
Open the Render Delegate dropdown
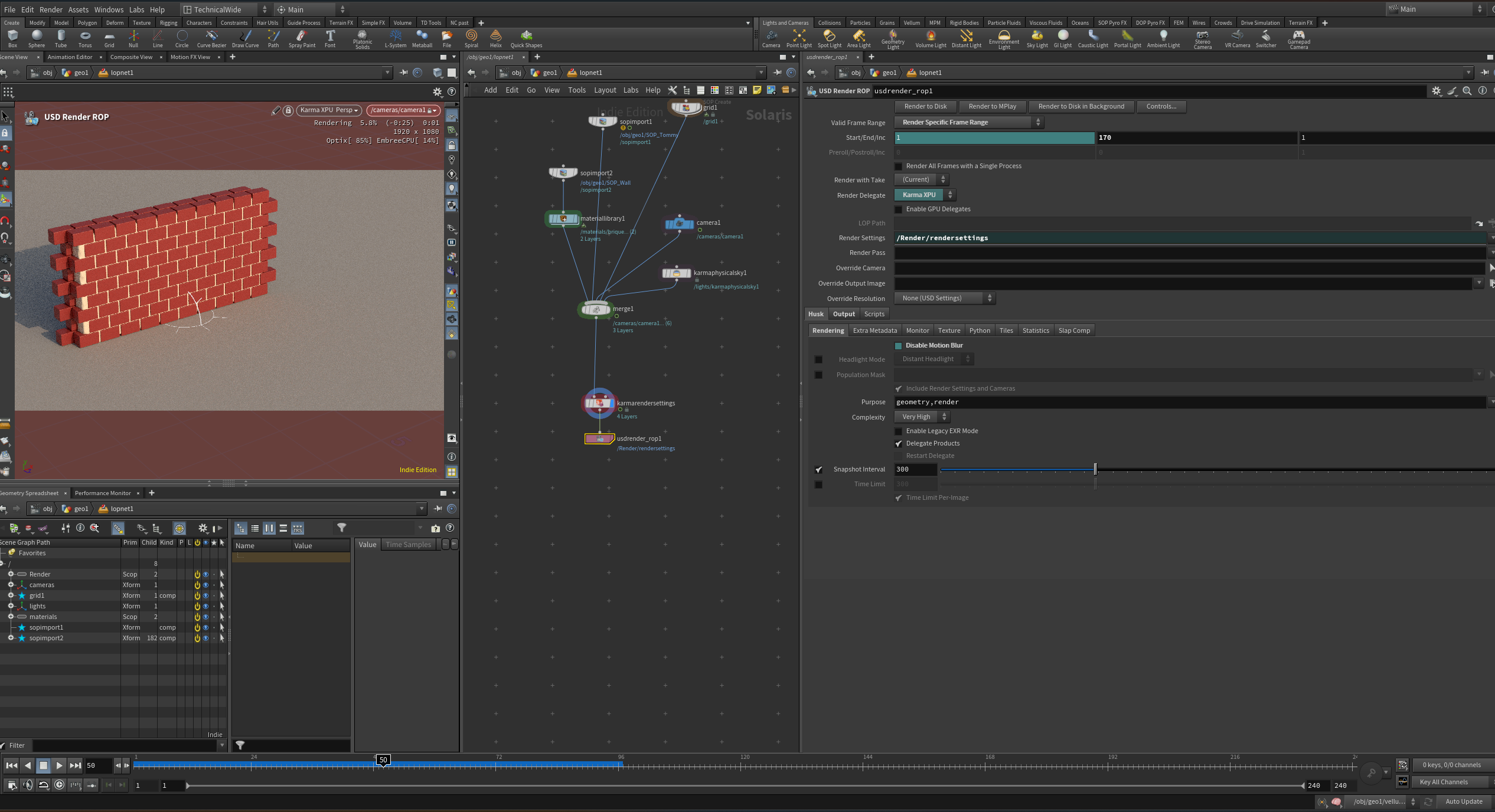tap(925, 195)
